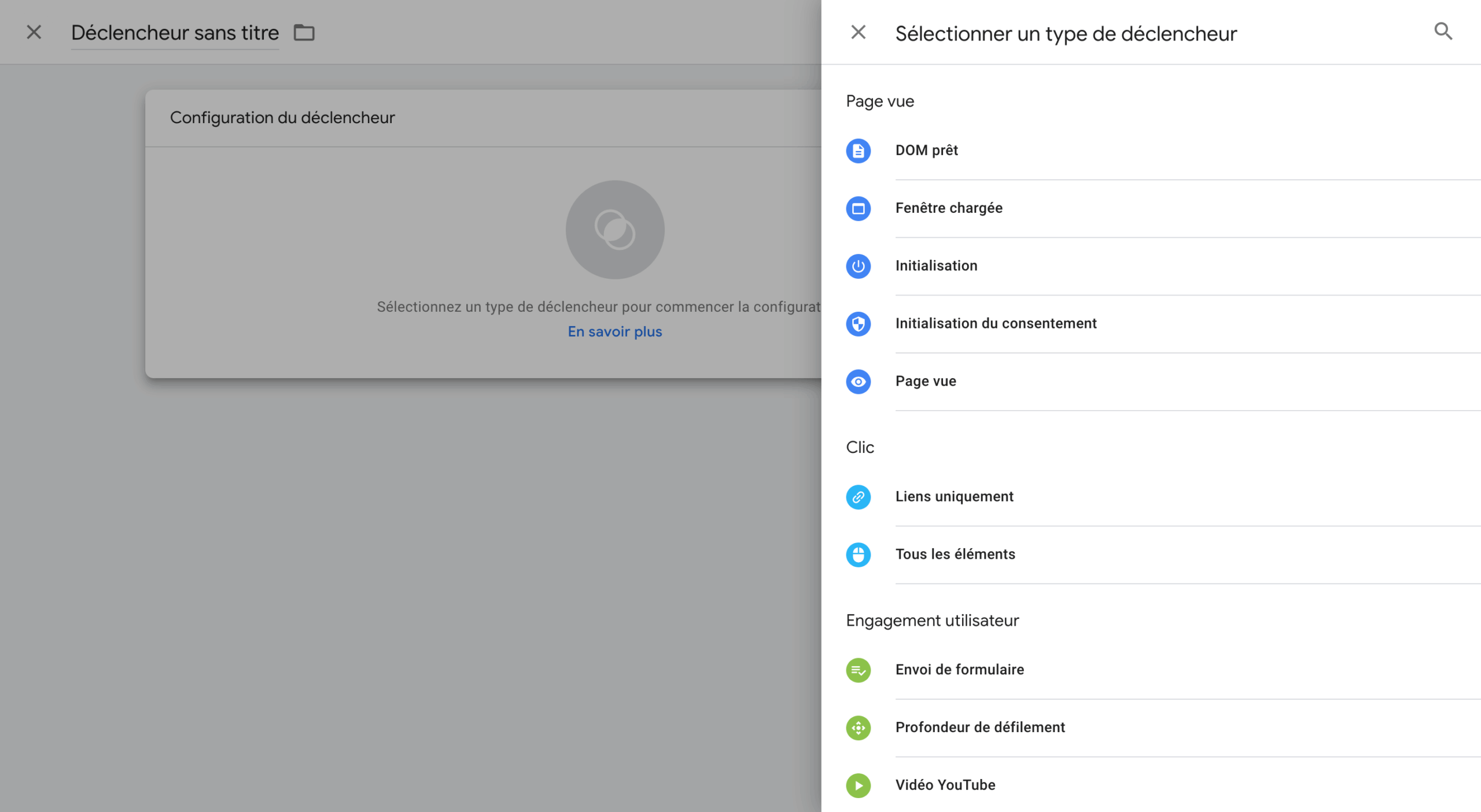This screenshot has width=1481, height=812.
Task: Open the En savoir plus link
Action: 614,331
